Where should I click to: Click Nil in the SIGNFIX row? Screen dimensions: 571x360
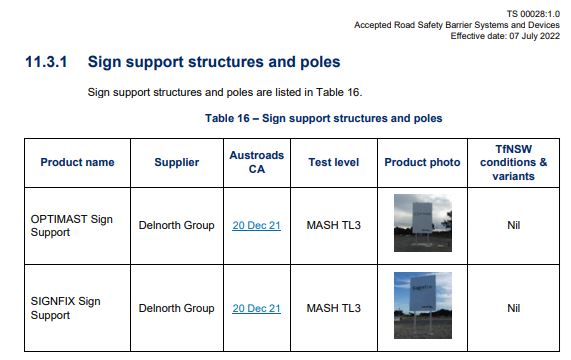[x=513, y=308]
